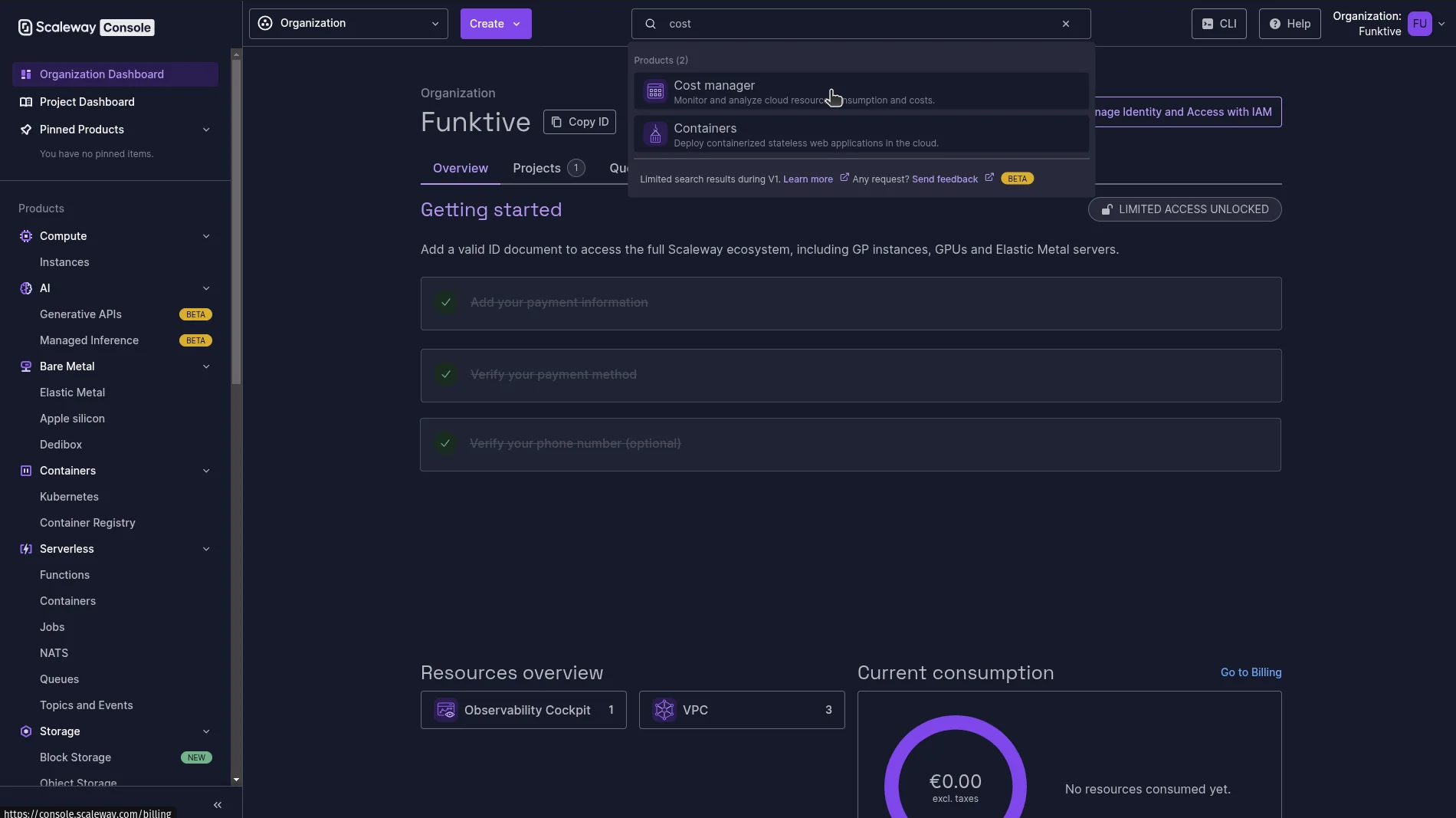Open Managed Inference in sidebar
Screen dimensions: 1456x818
click(x=89, y=340)
